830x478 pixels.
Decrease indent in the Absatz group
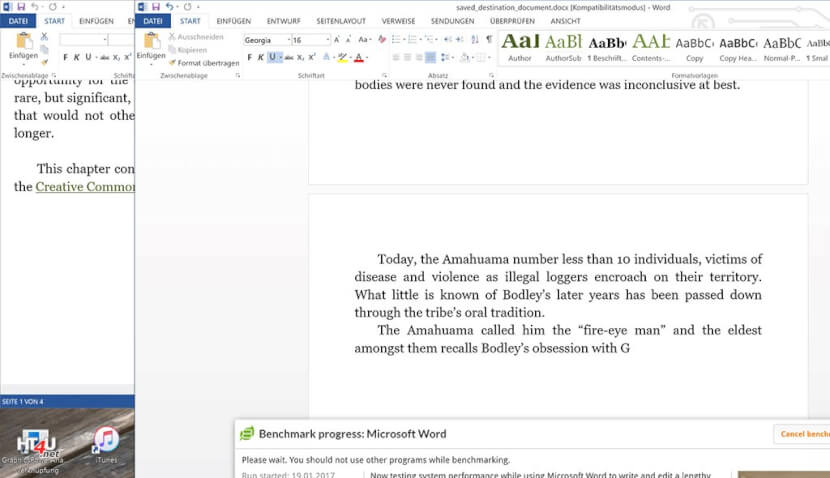pyautogui.click(x=448, y=40)
